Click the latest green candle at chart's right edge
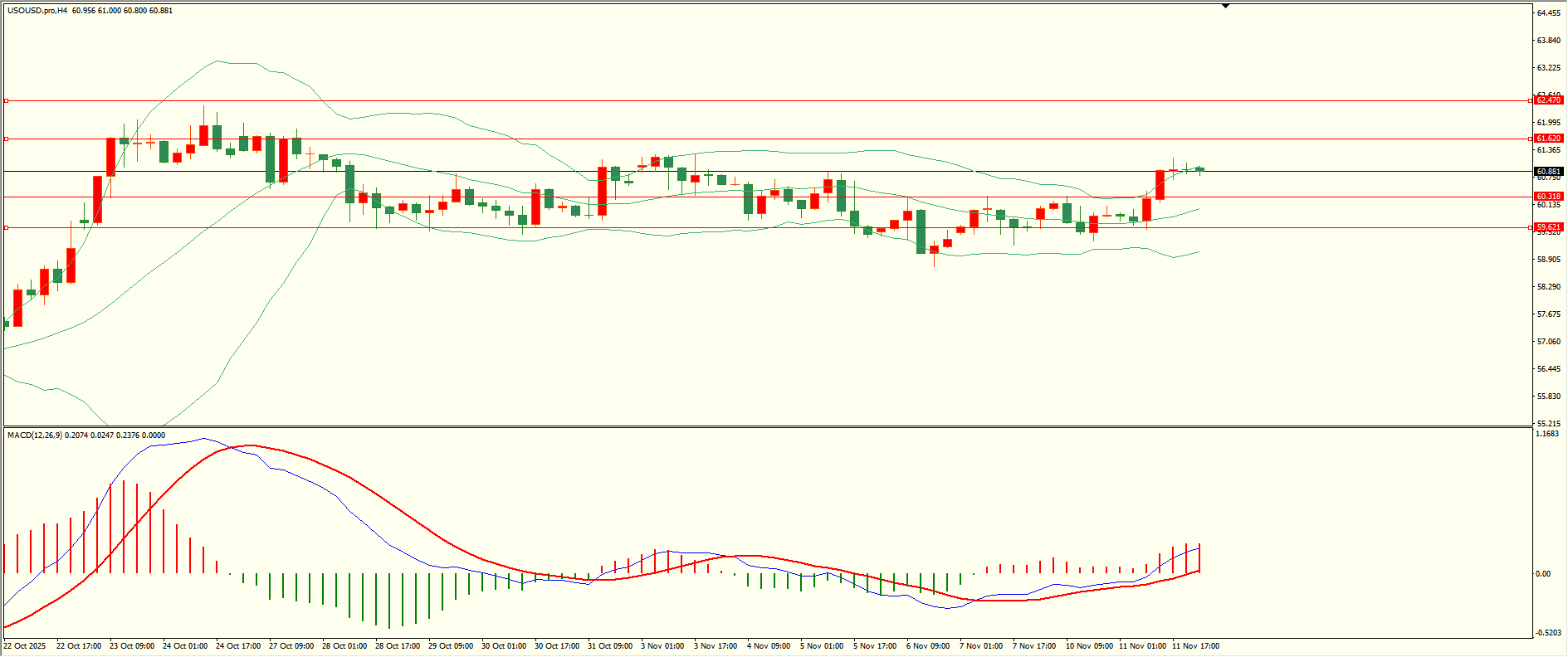1568x657 pixels. pyautogui.click(x=1199, y=169)
